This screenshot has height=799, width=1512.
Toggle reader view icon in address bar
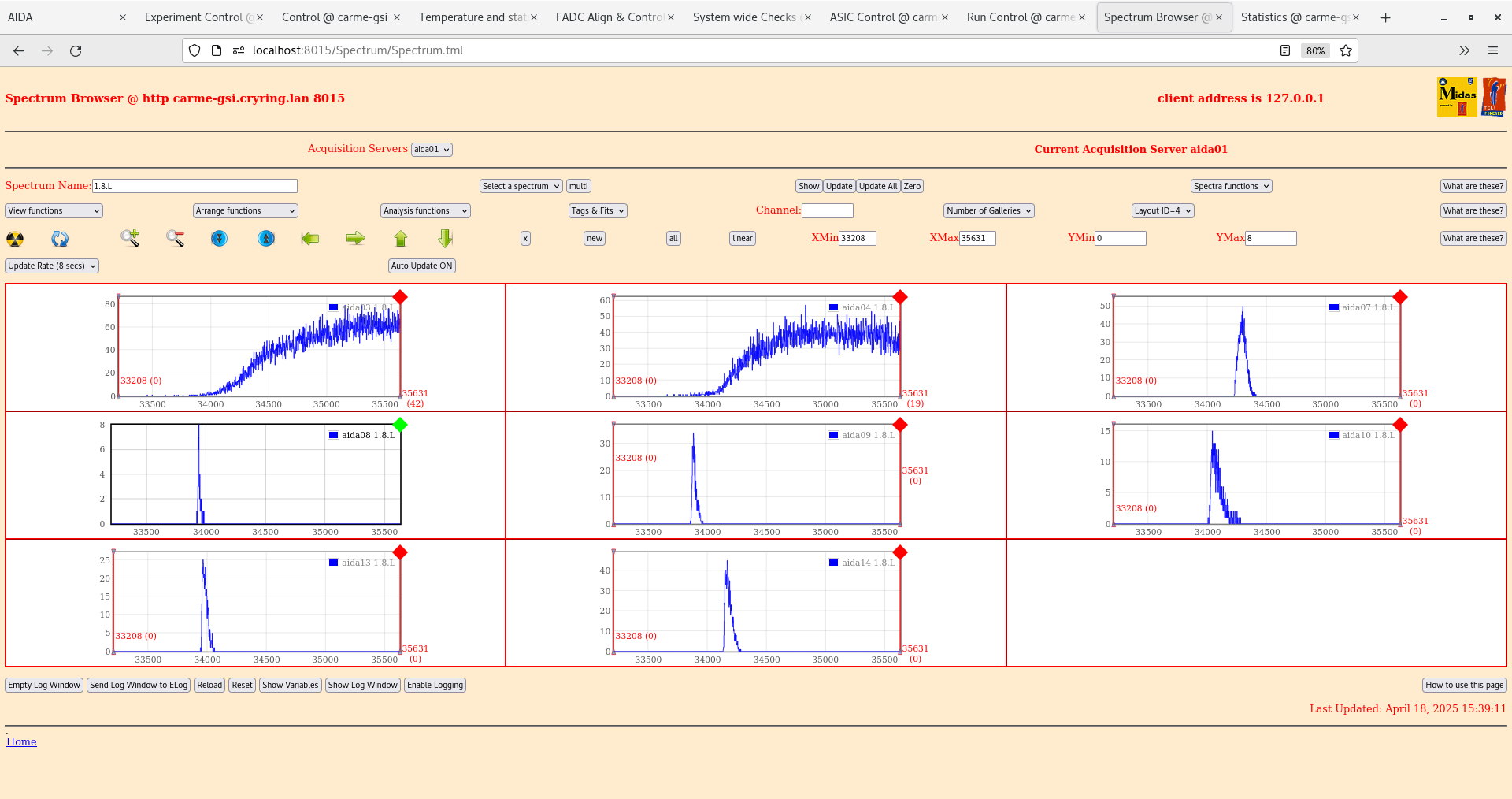pos(1285,50)
